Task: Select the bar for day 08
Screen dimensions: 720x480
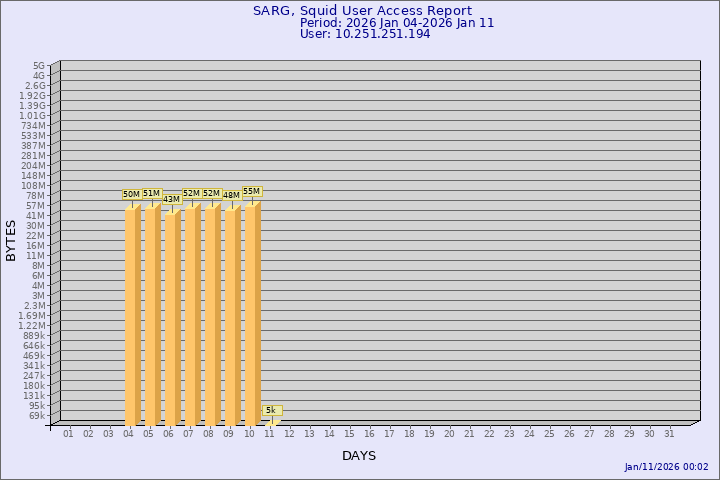Action: click(x=212, y=315)
